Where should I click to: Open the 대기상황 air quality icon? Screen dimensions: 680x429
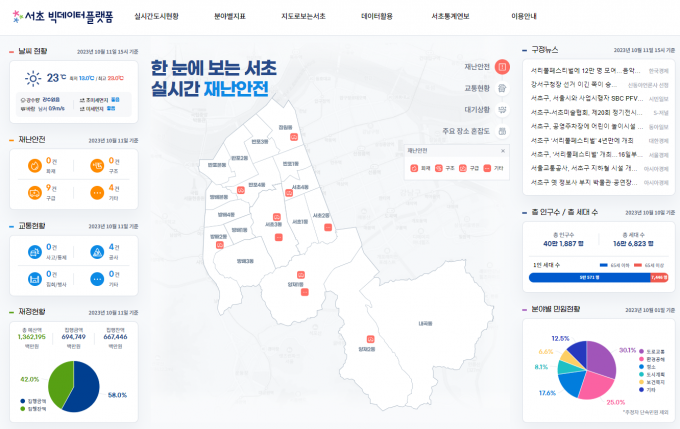click(503, 109)
